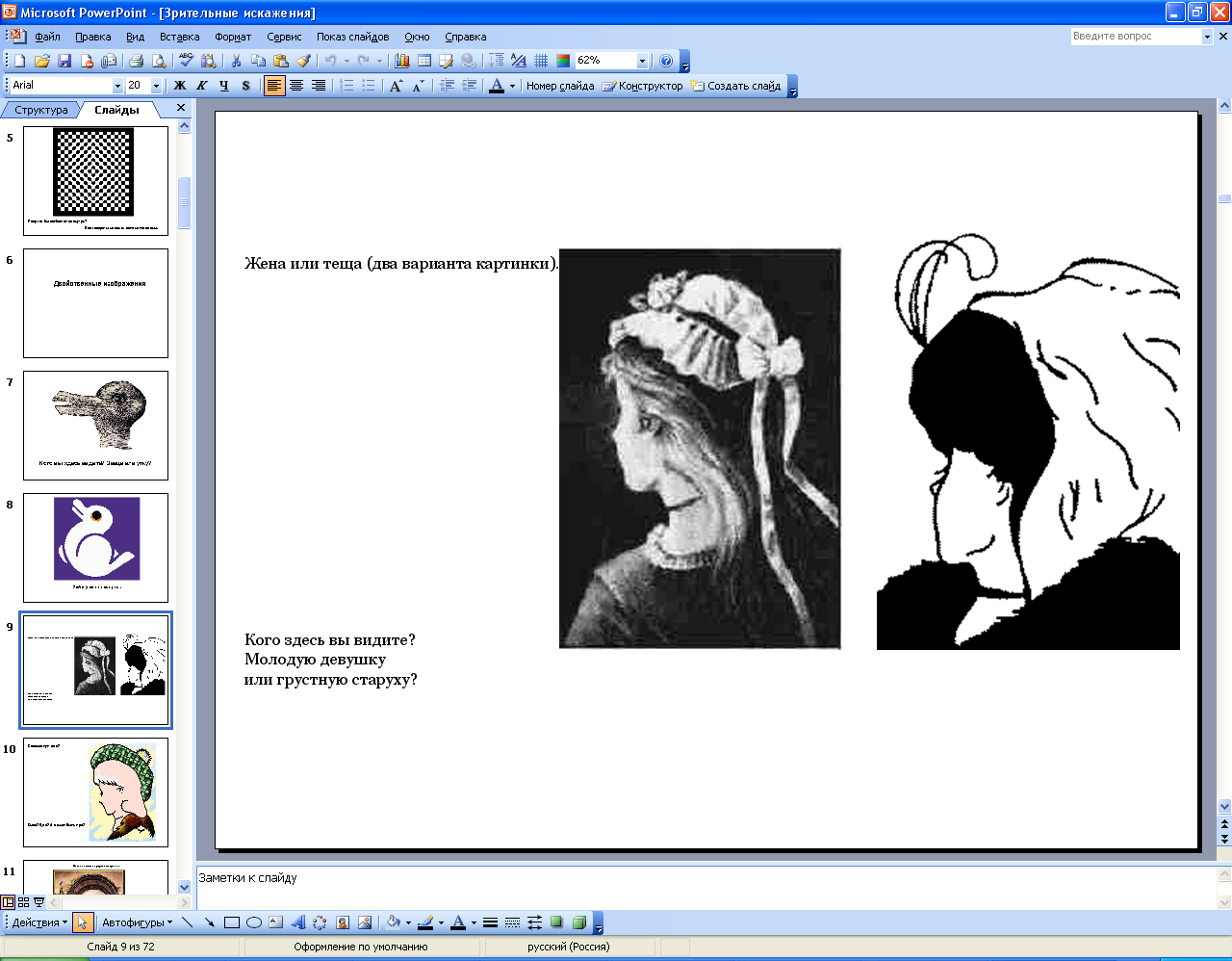This screenshot has height=961, width=1232.
Task: Toggle Italic (К) formatting
Action: tap(202, 86)
